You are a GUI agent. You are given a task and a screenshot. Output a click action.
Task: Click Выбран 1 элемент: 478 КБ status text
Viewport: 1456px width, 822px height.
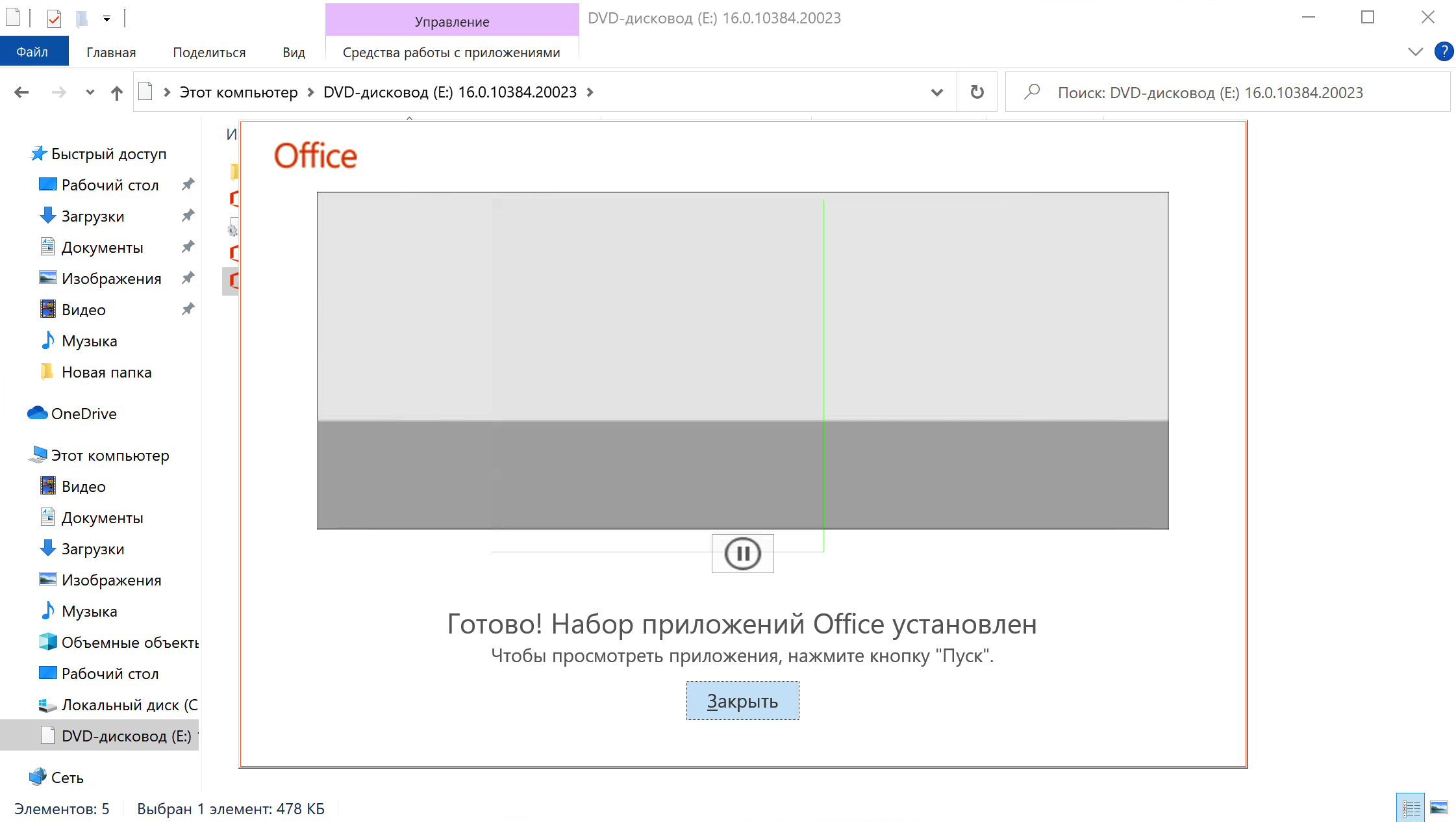click(x=231, y=809)
